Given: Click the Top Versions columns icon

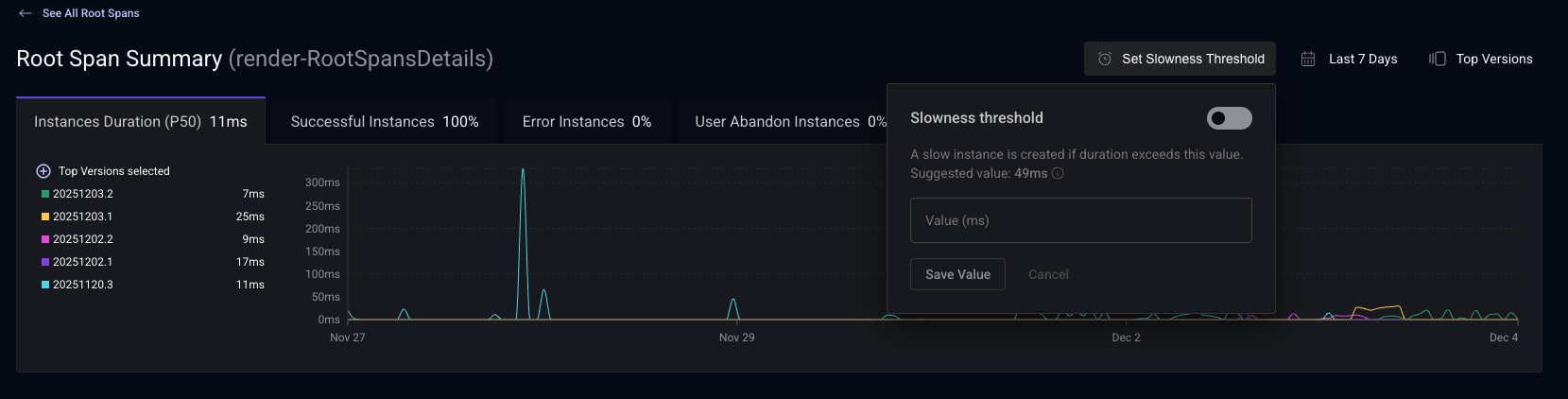Looking at the screenshot, I should (x=1438, y=59).
